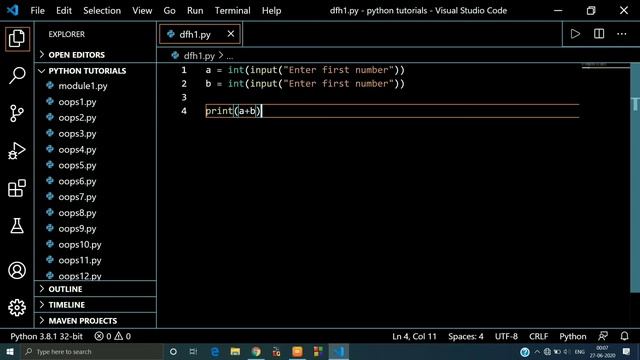Open Task View on the taskbar
The image size is (640, 360).
point(193,351)
